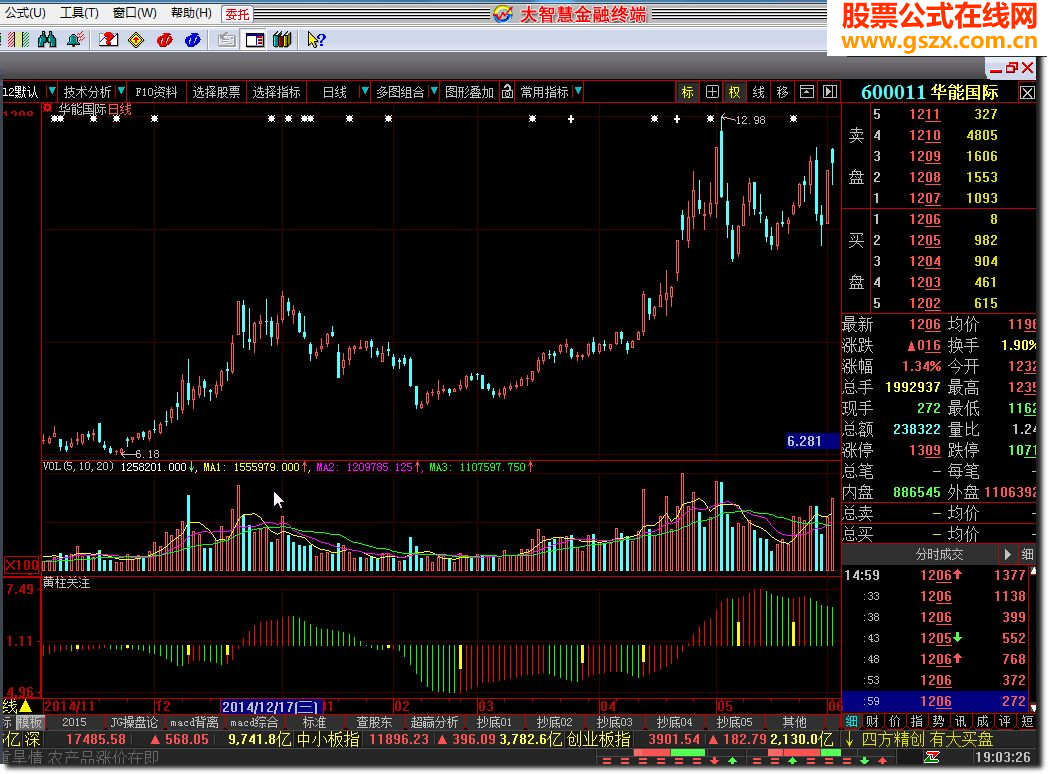The width and height of the screenshot is (1049, 774).
Task: Switch to the macd综合 indicator tab
Action: point(254,722)
